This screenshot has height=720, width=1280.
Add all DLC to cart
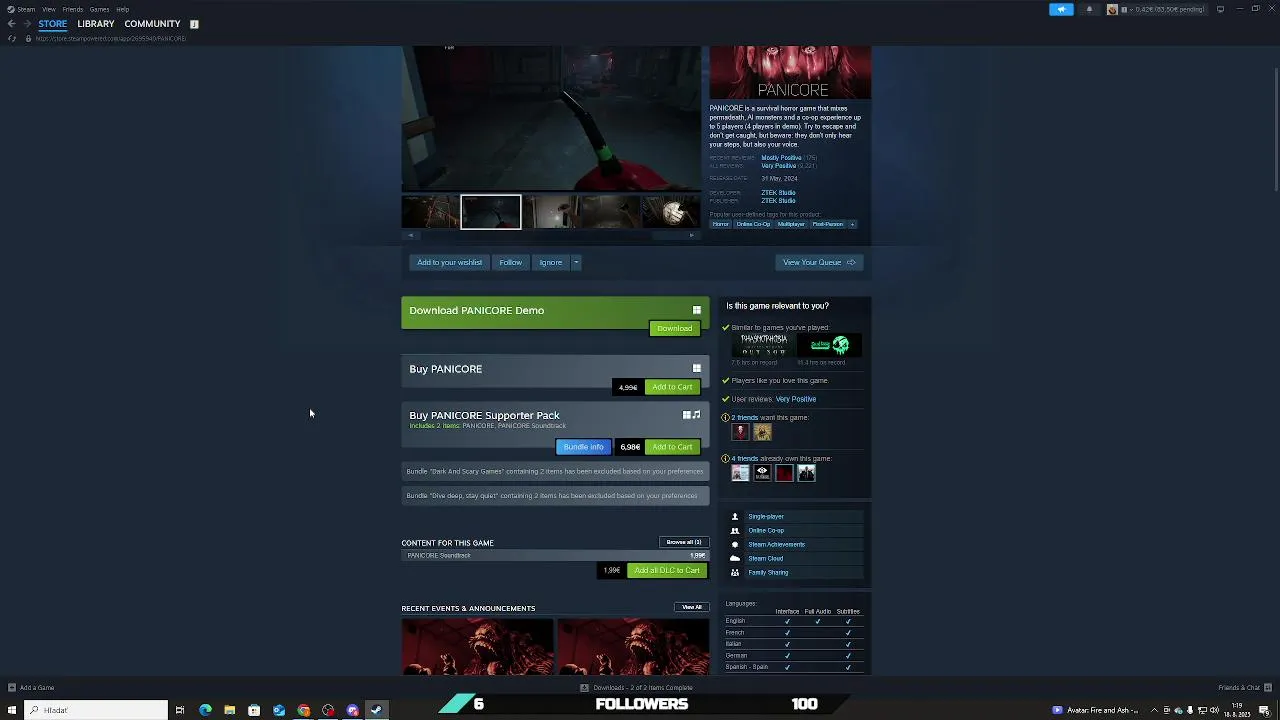click(x=667, y=570)
